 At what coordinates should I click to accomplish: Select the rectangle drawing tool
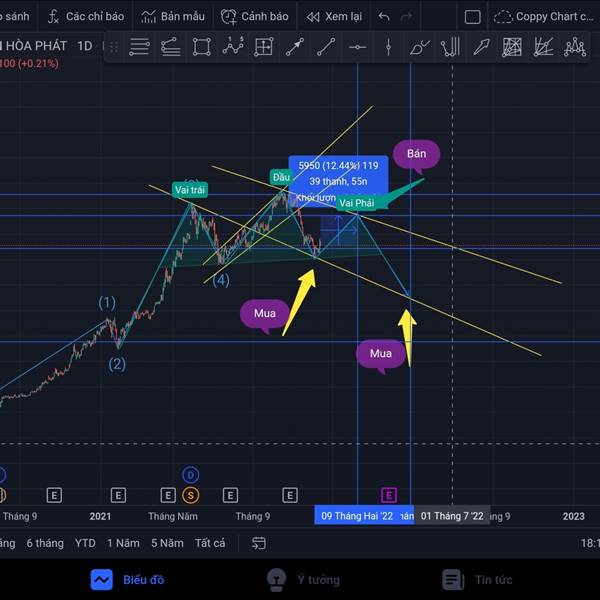click(202, 47)
